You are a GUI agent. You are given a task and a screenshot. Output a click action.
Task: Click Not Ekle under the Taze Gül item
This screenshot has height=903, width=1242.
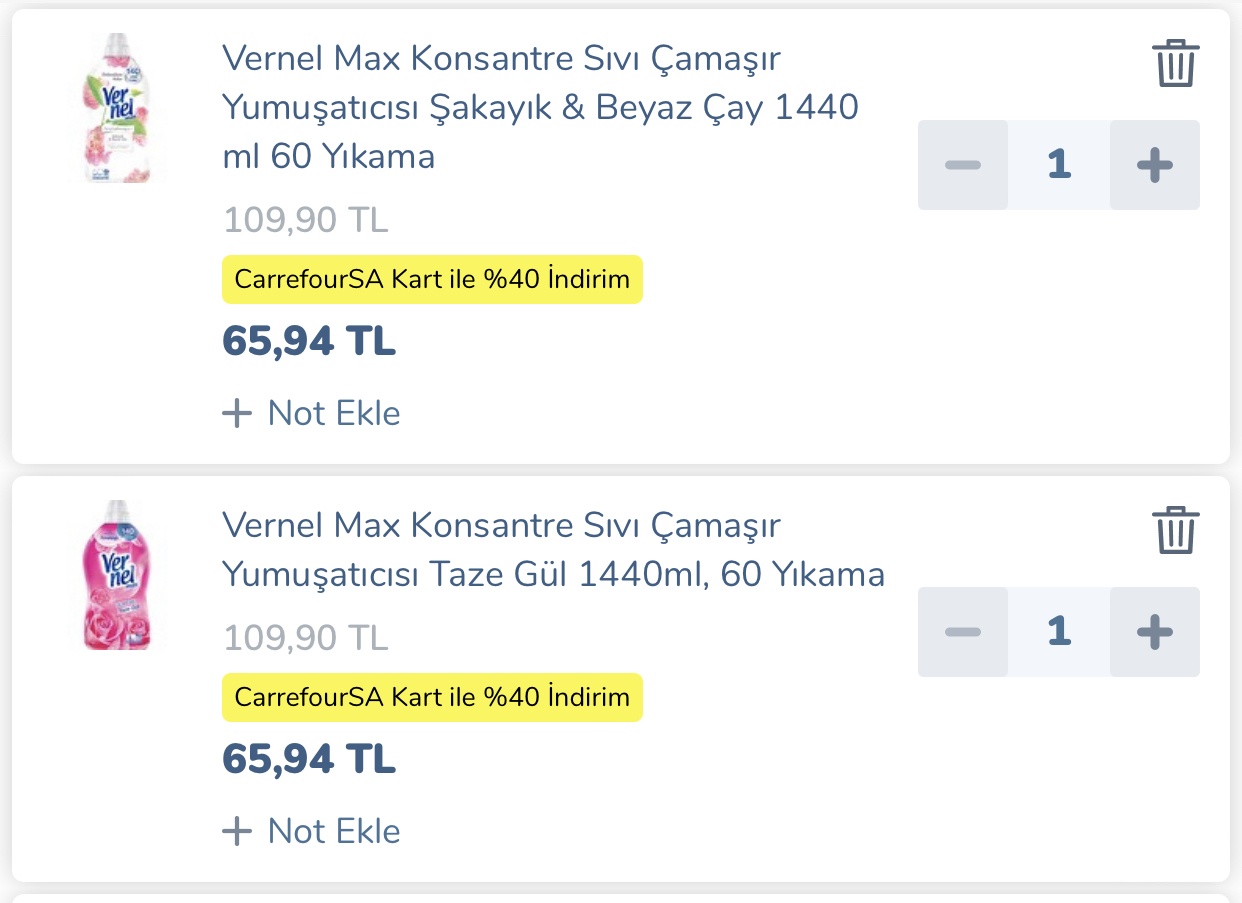pyautogui.click(x=311, y=831)
